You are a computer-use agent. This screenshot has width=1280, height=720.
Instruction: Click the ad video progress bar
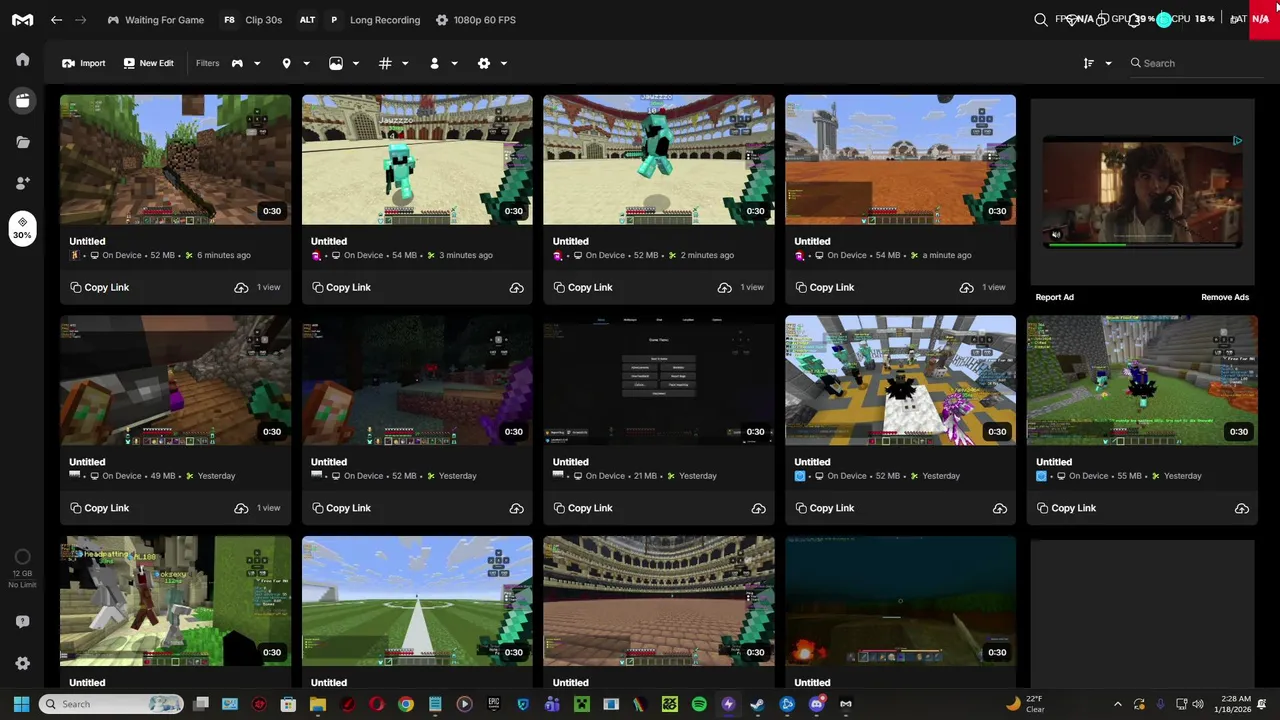click(1142, 243)
